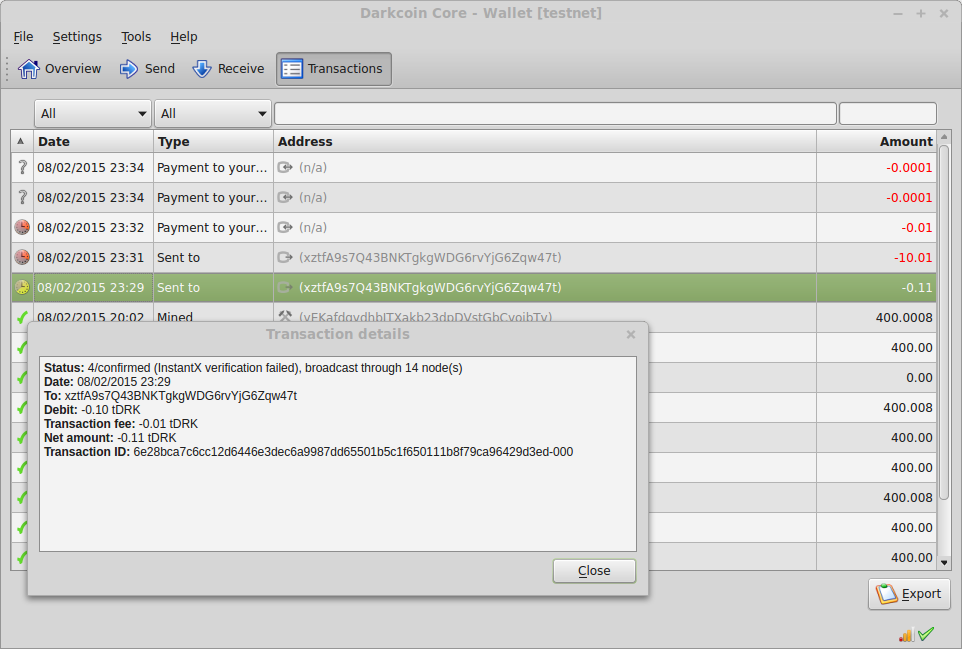Click the Transaction ID hash in the details dialog

pos(353,452)
